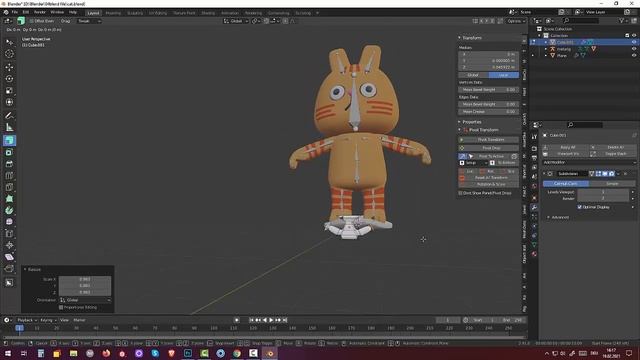Open Modifier properties wrench tab
Image resolution: width=640 pixels, height=360 pixels.
534,207
